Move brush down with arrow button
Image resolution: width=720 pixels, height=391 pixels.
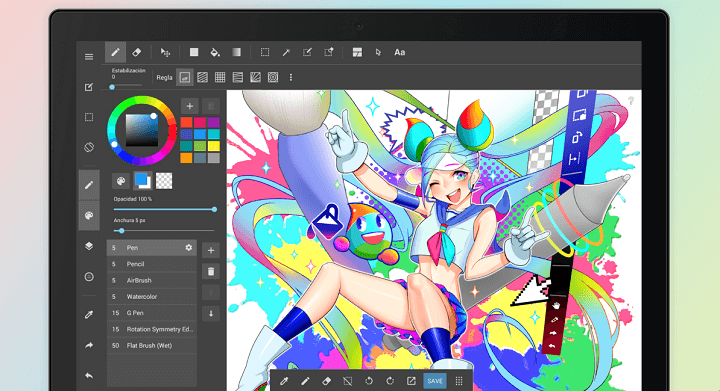point(211,314)
